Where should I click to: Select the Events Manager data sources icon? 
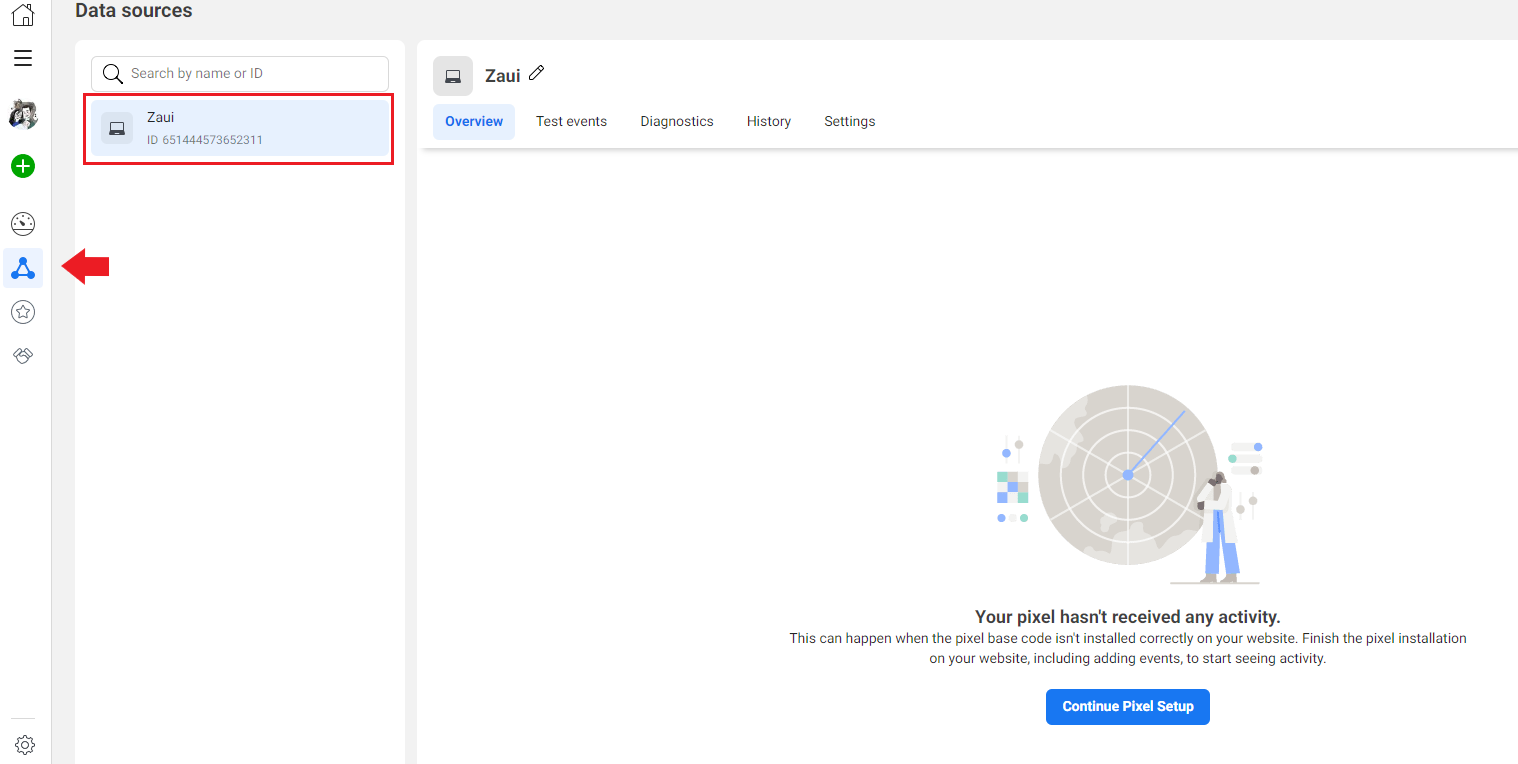22,267
